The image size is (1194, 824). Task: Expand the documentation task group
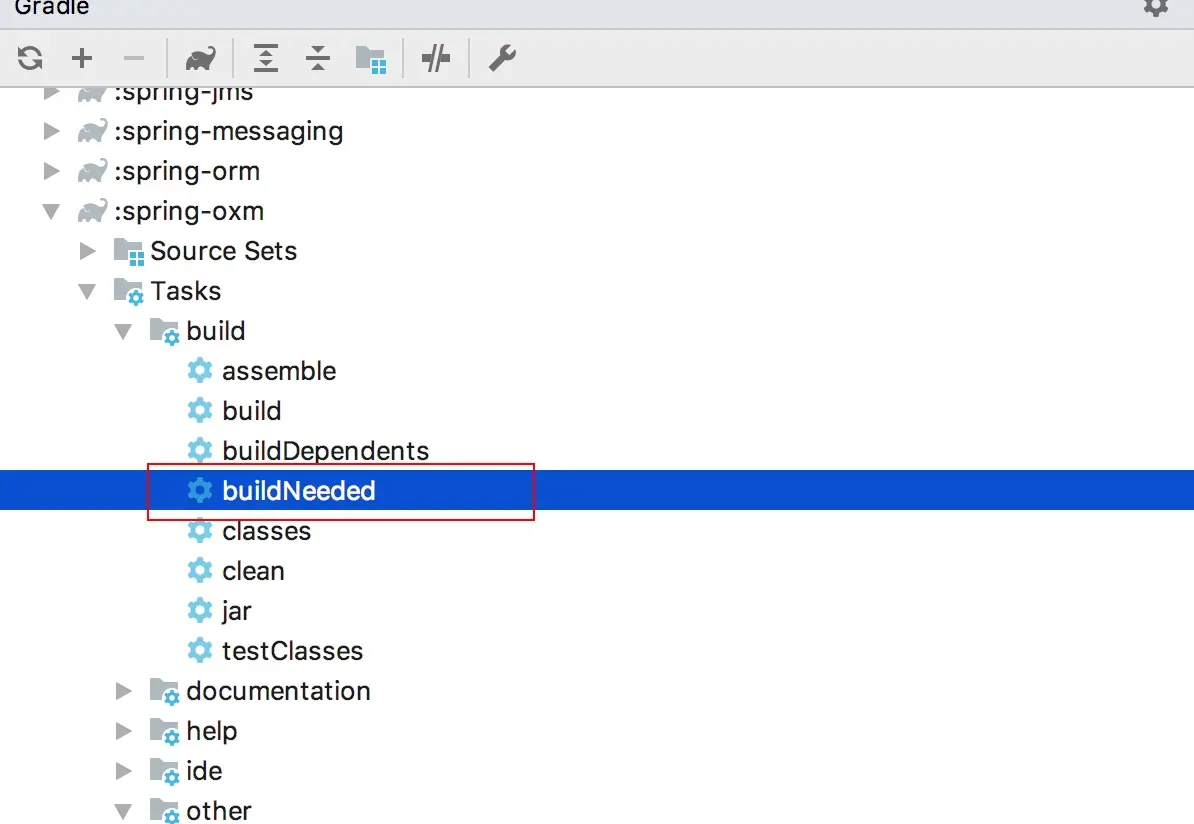(123, 691)
